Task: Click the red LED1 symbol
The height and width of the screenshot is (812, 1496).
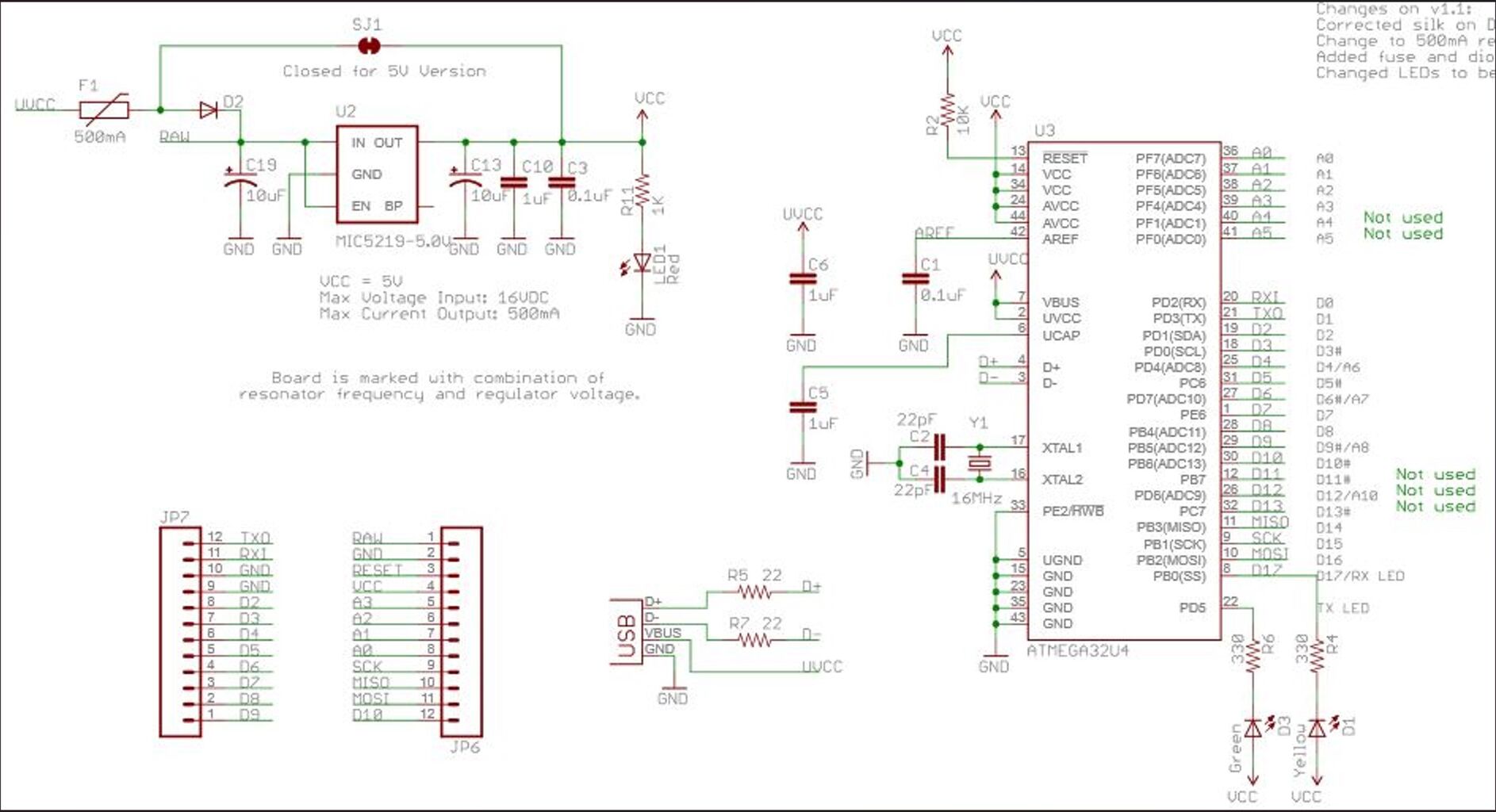Action: 643,262
